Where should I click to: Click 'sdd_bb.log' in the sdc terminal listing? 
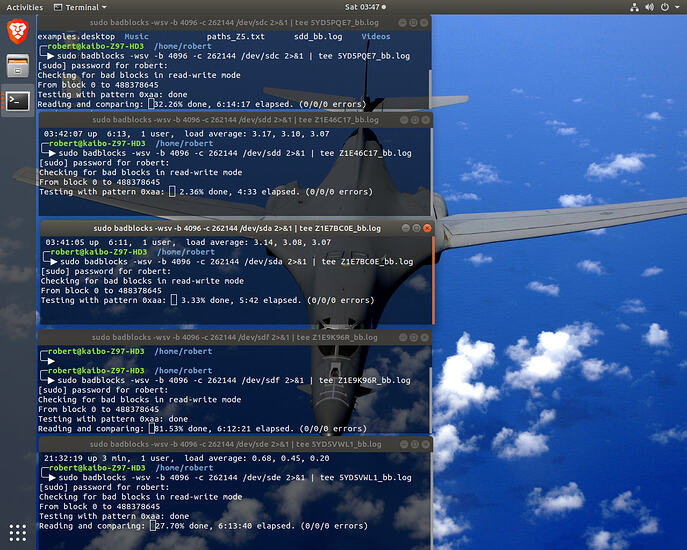(318, 36)
